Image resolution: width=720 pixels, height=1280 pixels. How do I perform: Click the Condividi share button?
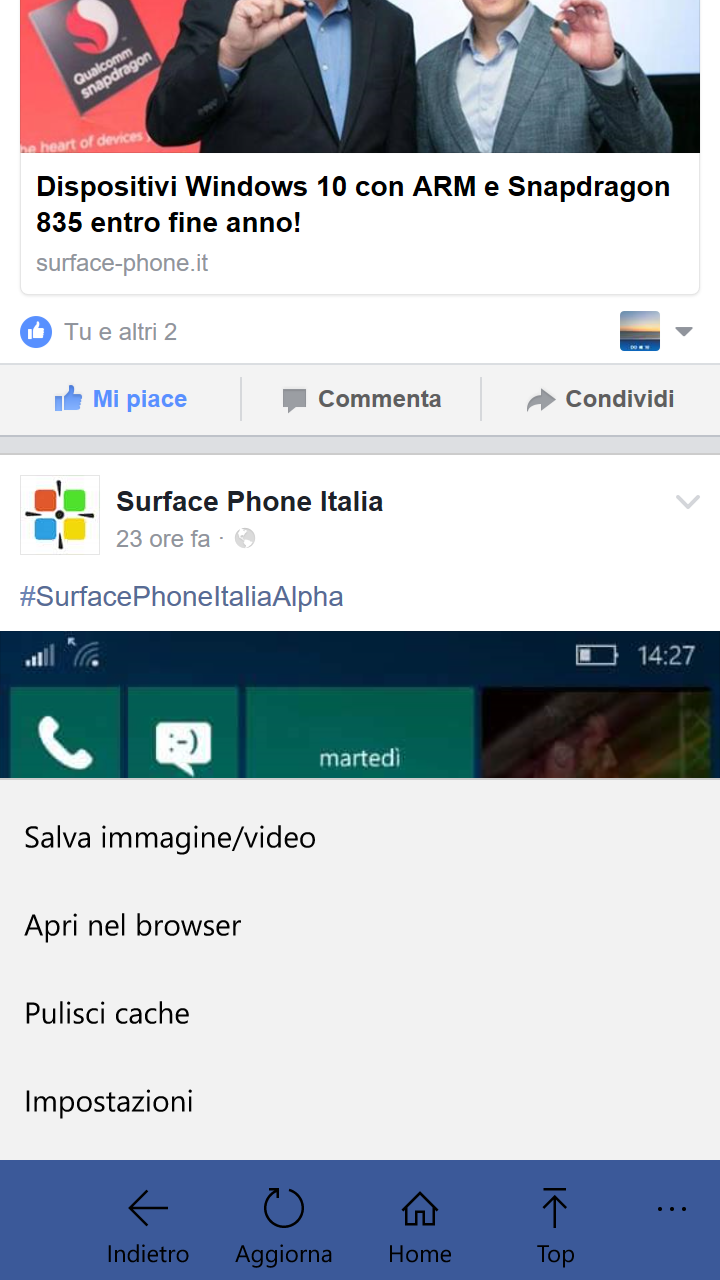pos(601,399)
